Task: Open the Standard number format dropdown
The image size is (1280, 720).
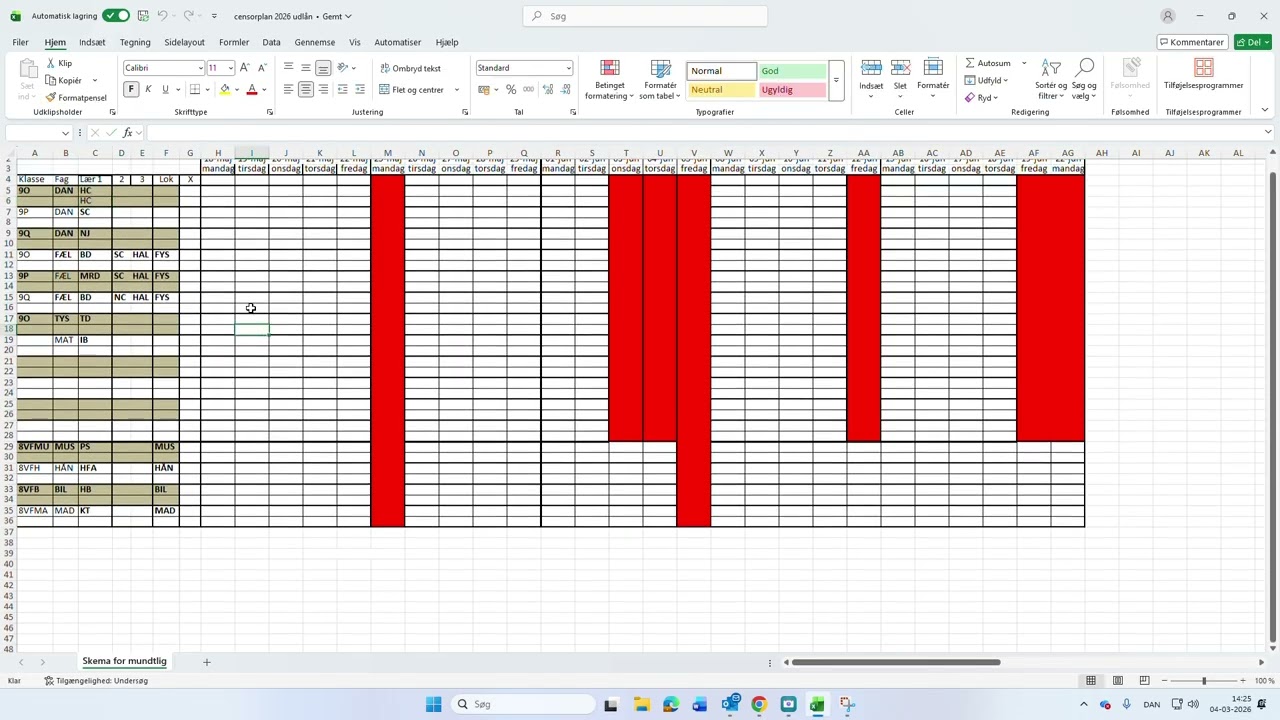Action: [568, 68]
